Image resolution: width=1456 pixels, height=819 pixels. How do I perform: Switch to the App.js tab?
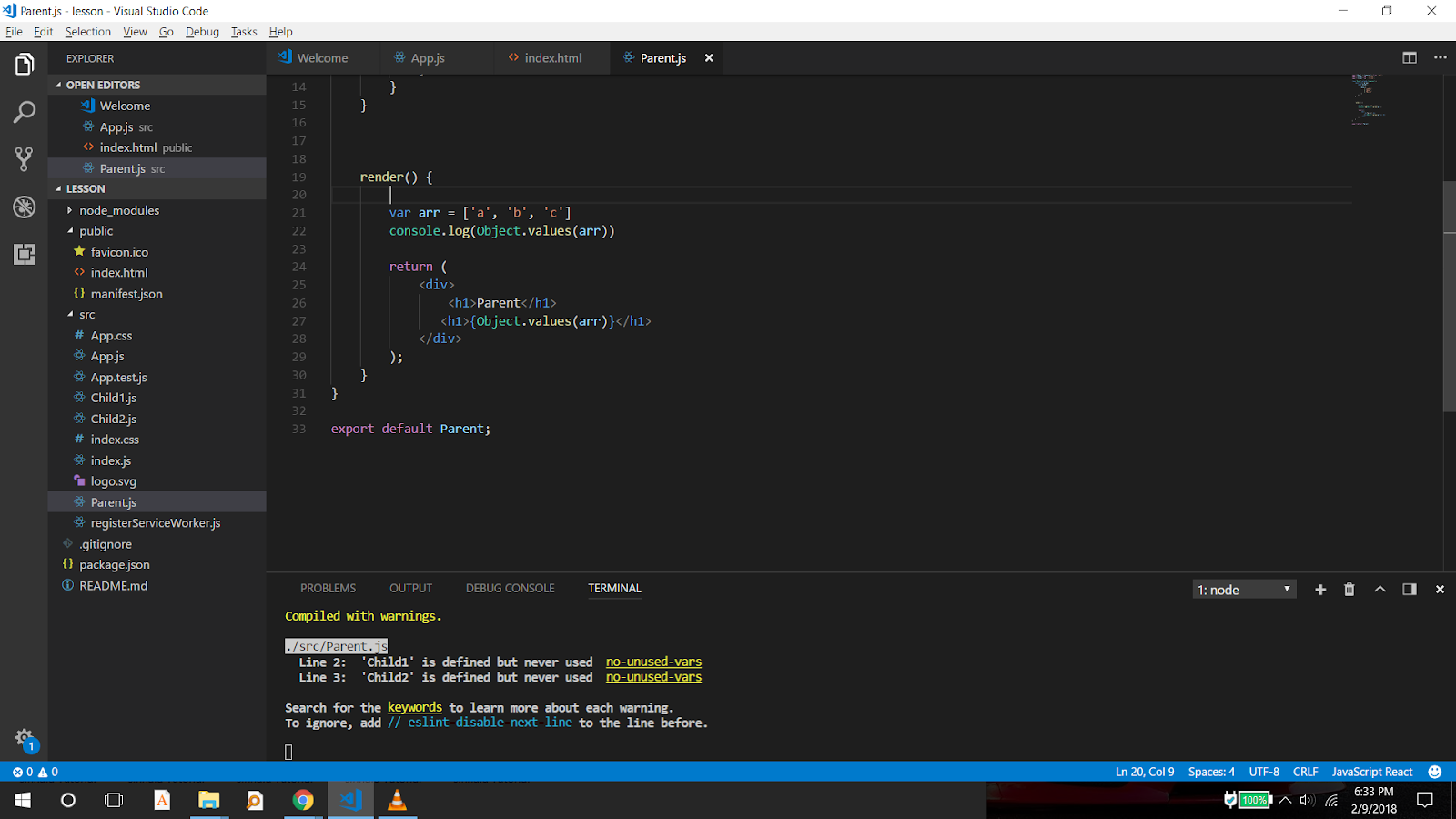[427, 57]
